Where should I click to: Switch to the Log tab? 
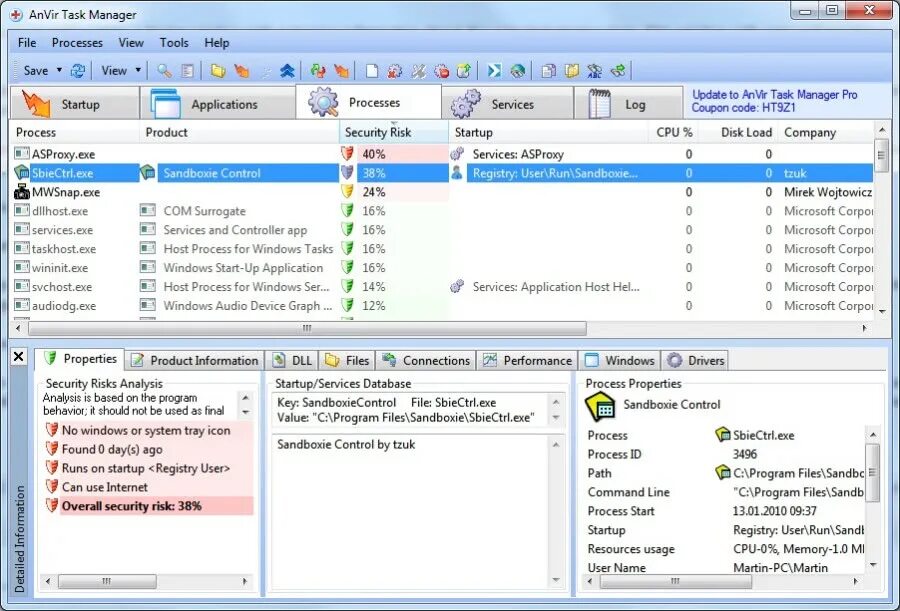tap(628, 104)
